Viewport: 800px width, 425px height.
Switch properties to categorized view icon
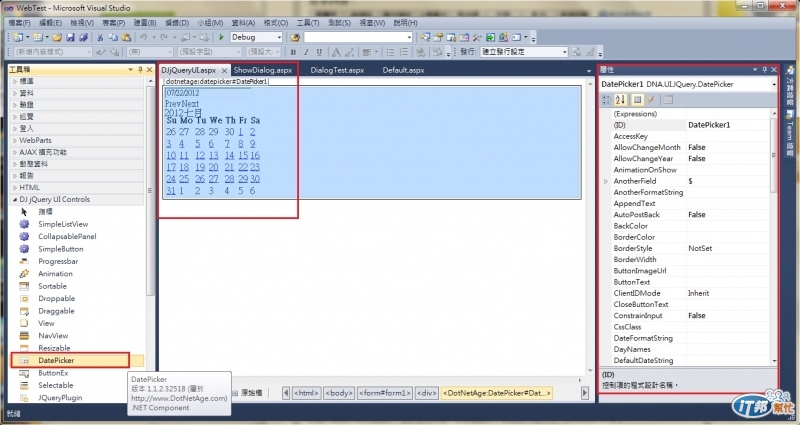607,100
